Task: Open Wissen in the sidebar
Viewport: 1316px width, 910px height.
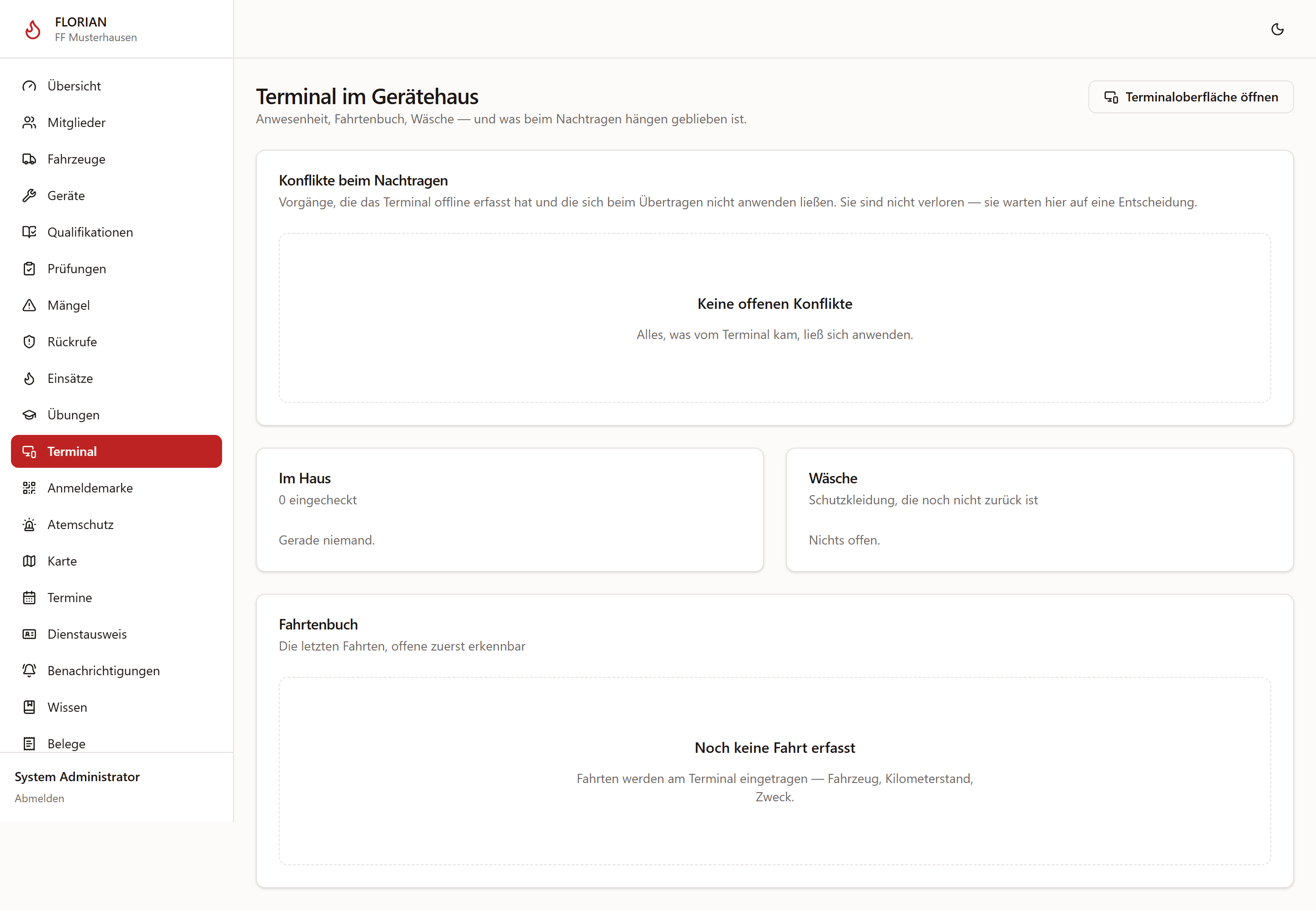Action: 117,707
